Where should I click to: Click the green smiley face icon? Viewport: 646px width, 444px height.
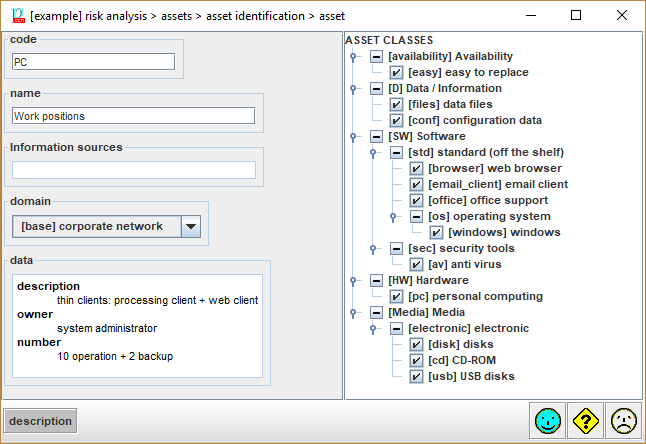548,421
